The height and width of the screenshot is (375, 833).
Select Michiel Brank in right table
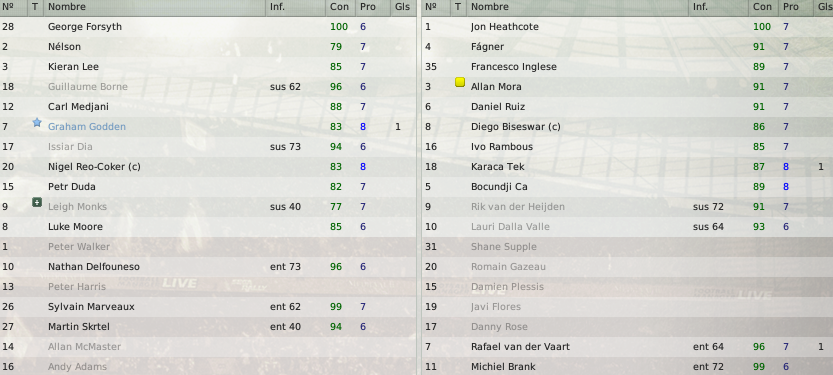click(x=627, y=367)
